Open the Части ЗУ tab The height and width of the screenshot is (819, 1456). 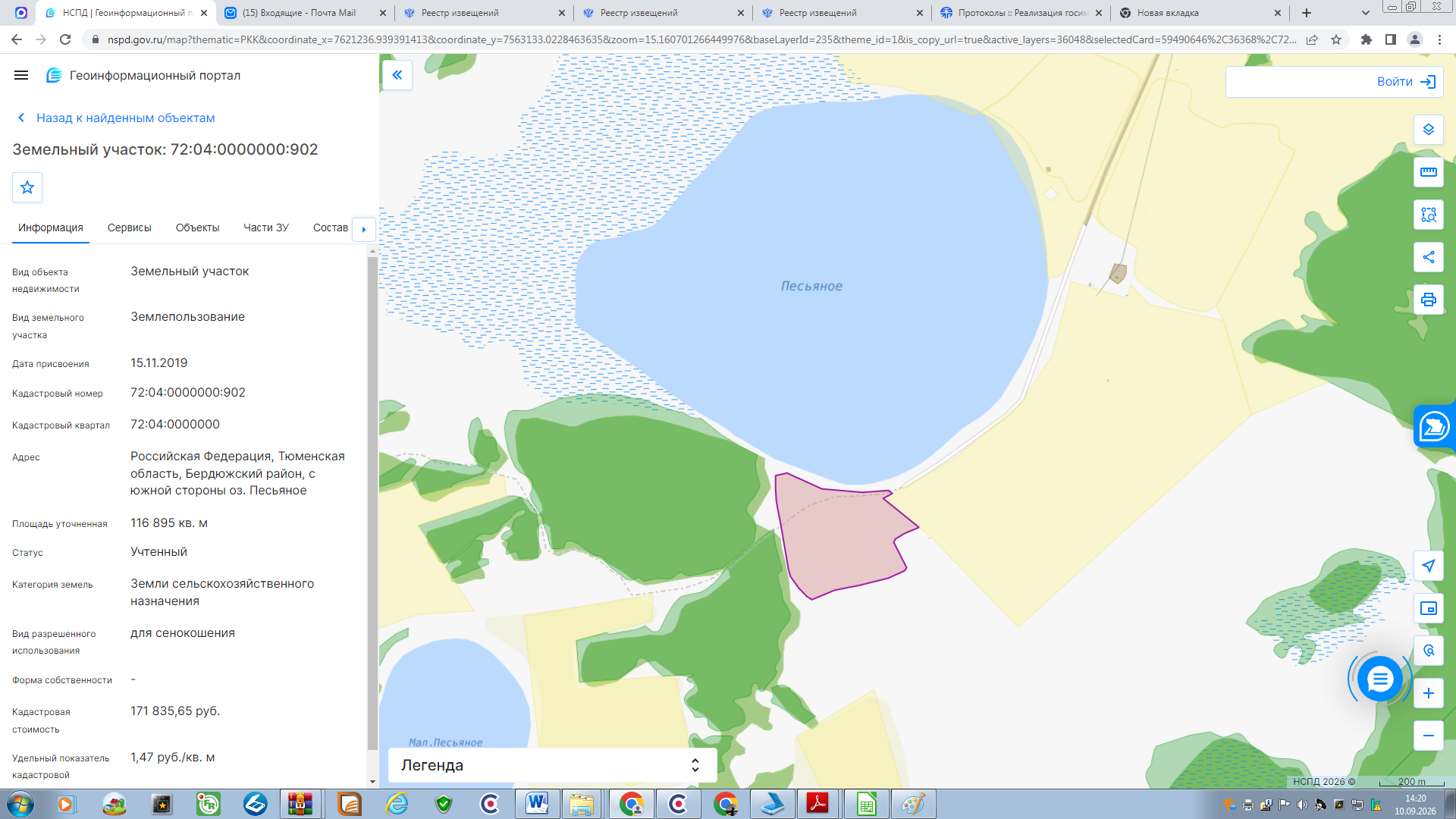[266, 227]
